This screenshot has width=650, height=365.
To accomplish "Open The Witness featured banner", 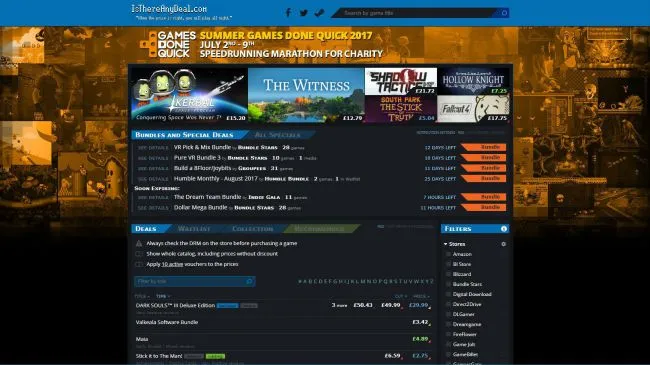I will coord(306,95).
